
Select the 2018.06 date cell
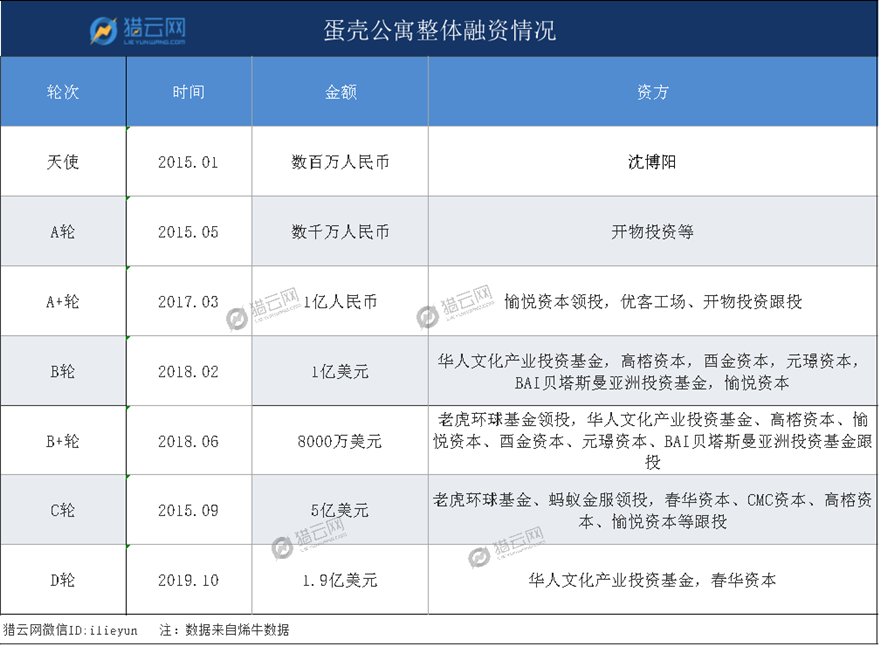click(x=189, y=441)
